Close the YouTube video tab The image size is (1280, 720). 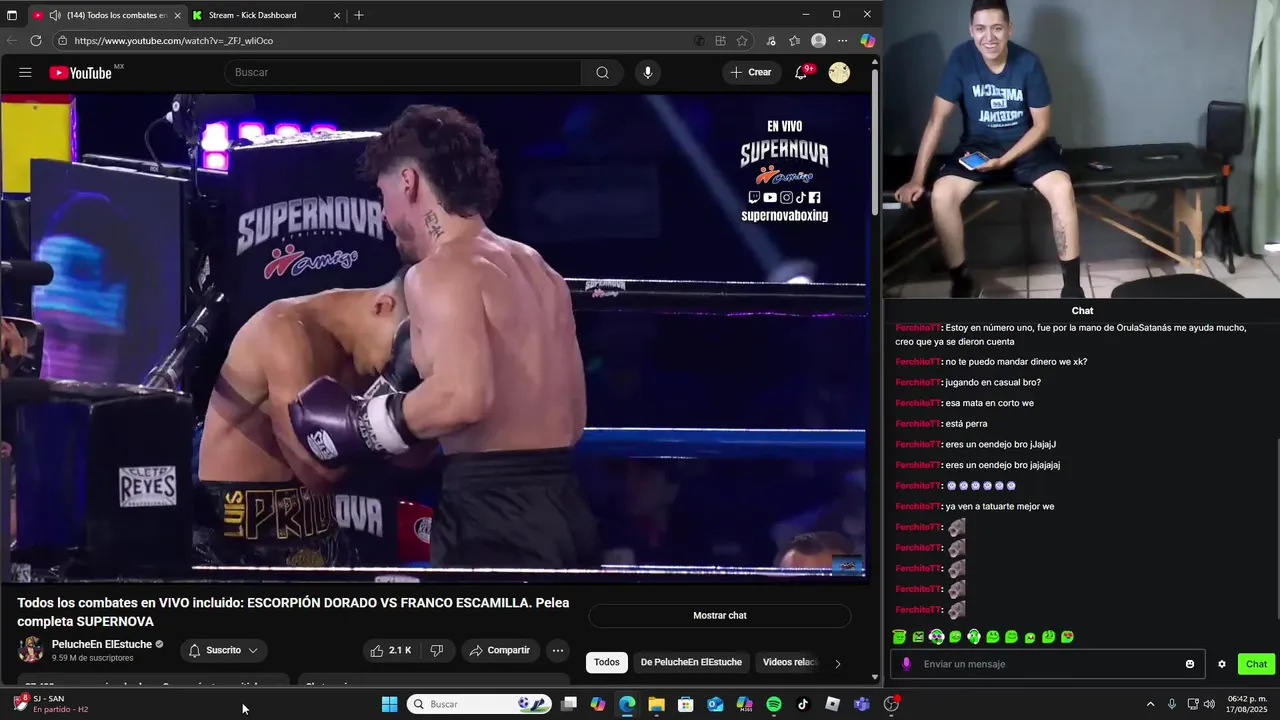178,15
